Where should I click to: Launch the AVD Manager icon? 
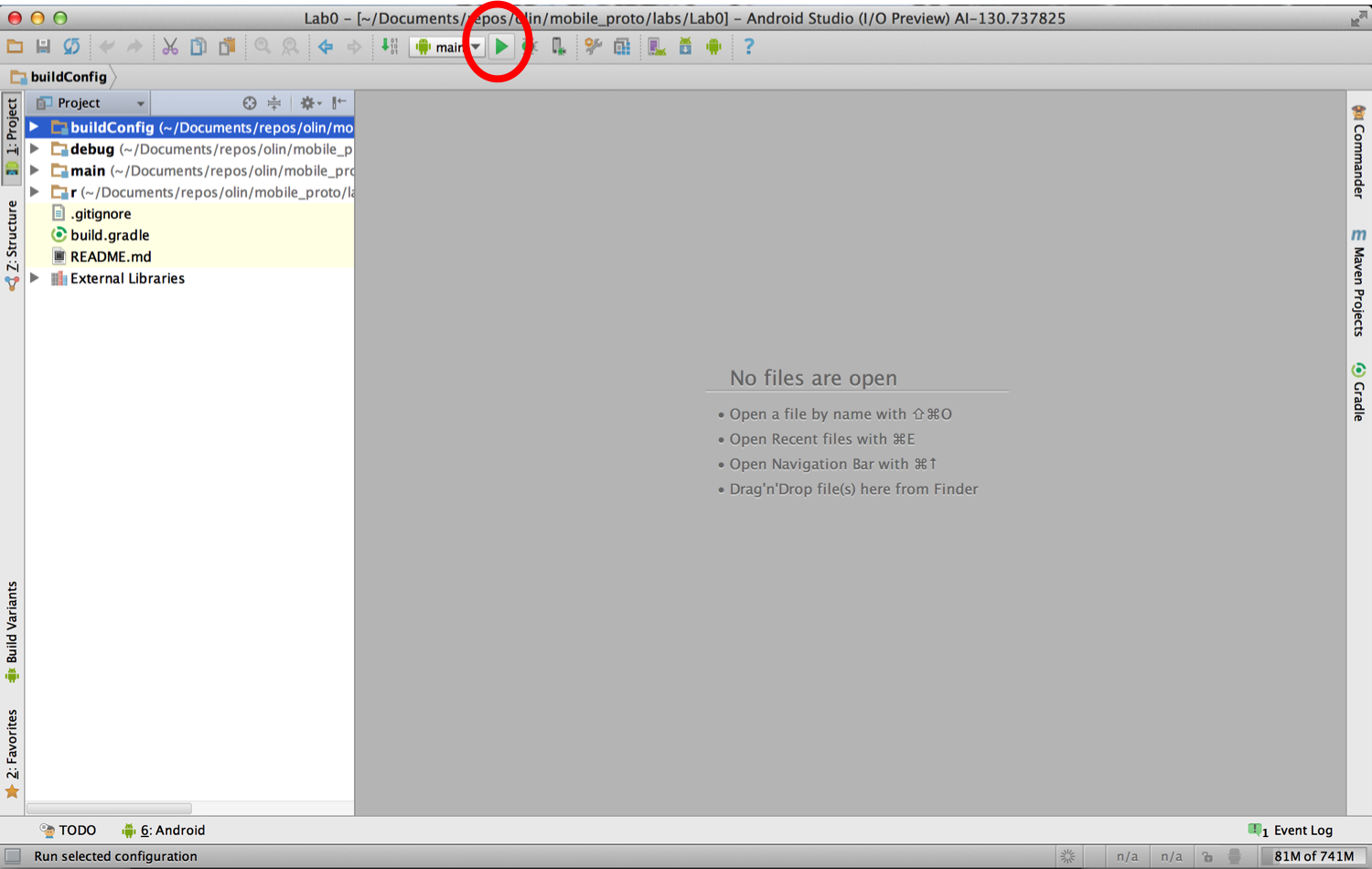point(657,47)
